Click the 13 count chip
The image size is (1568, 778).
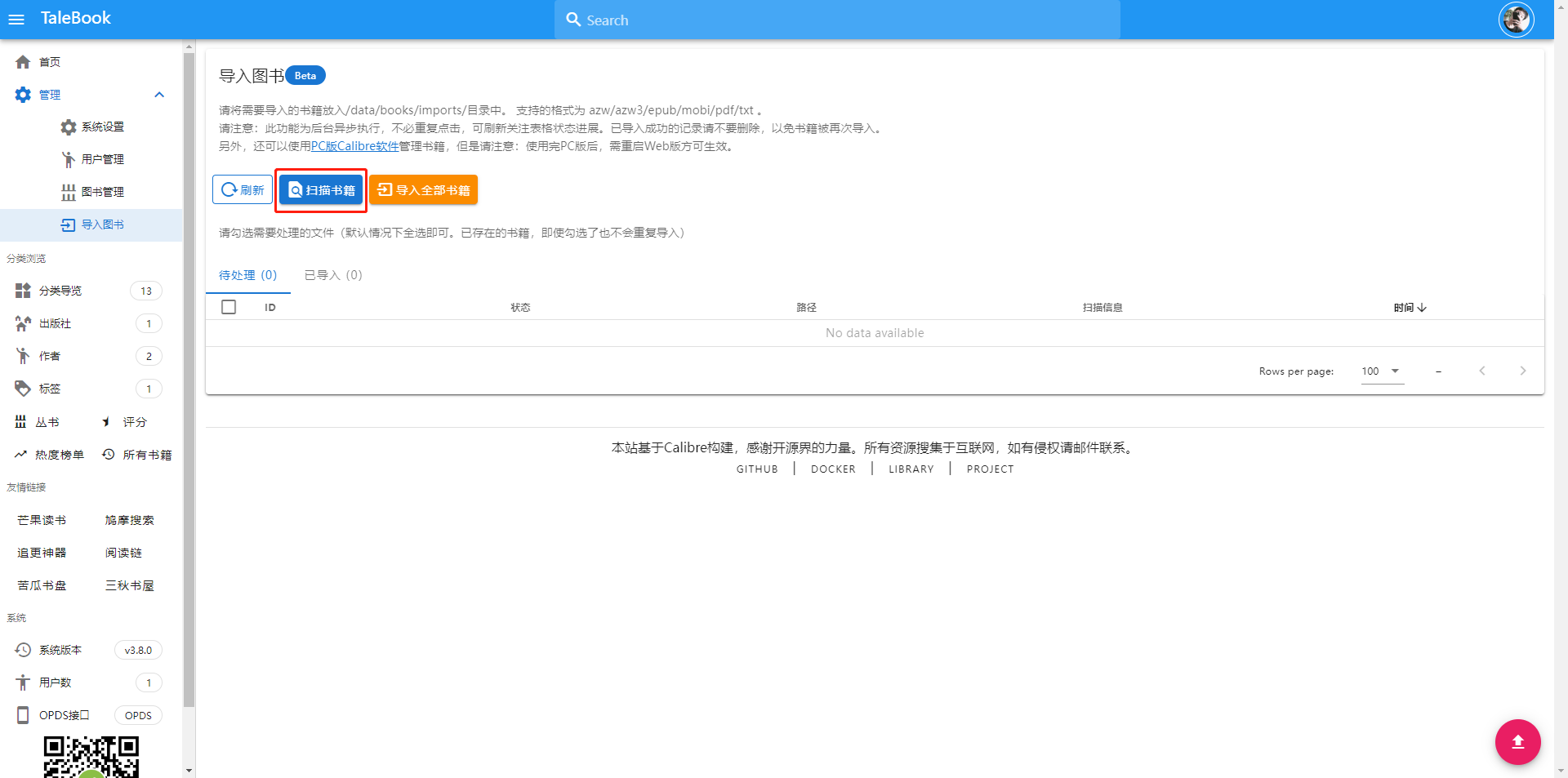tap(146, 291)
